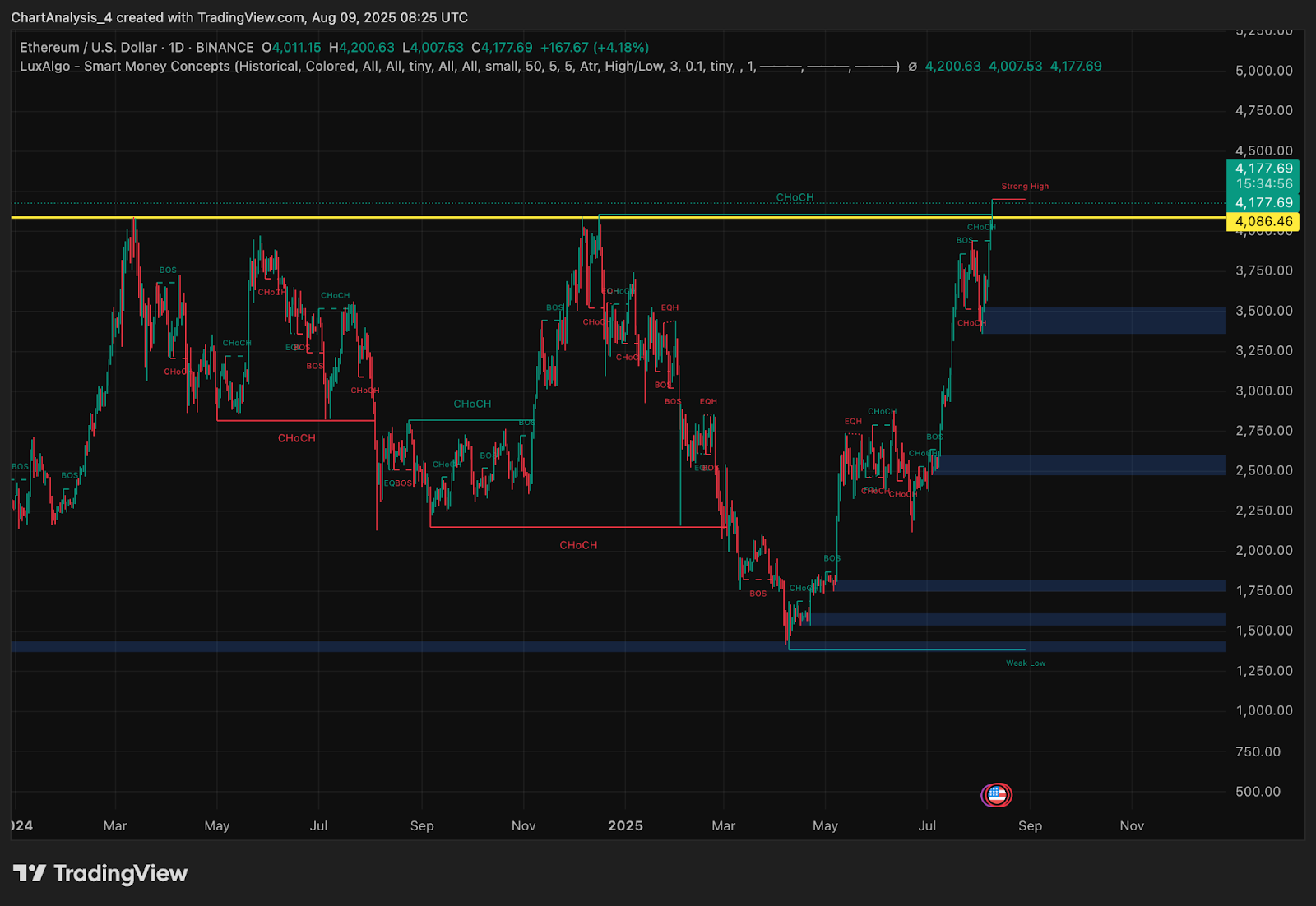
Task: Click the 1,500.00 price axis label
Action: [x=1263, y=631]
